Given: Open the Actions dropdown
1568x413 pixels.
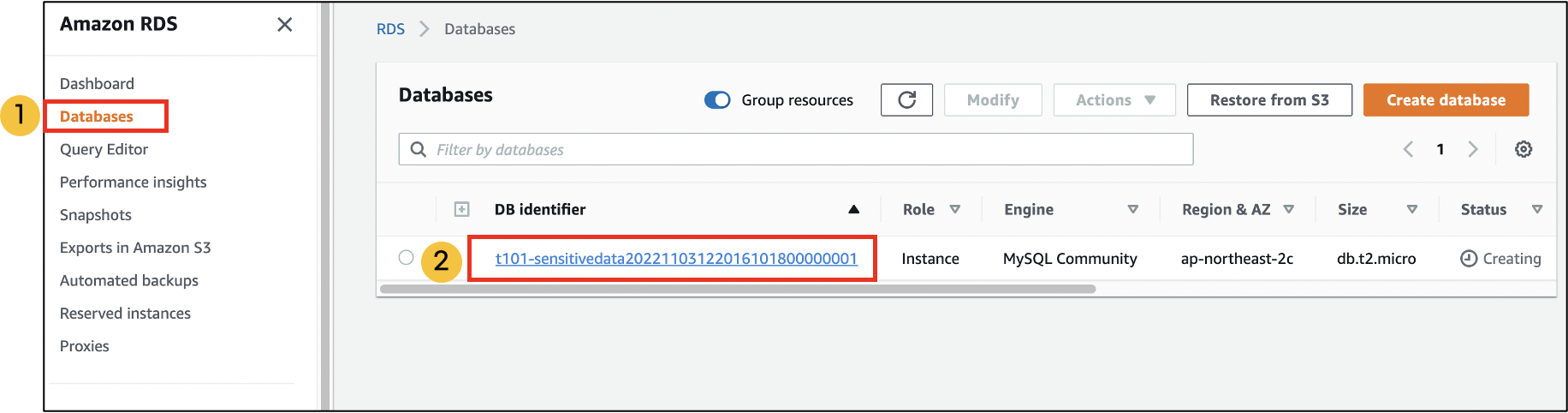Looking at the screenshot, I should coord(1114,100).
